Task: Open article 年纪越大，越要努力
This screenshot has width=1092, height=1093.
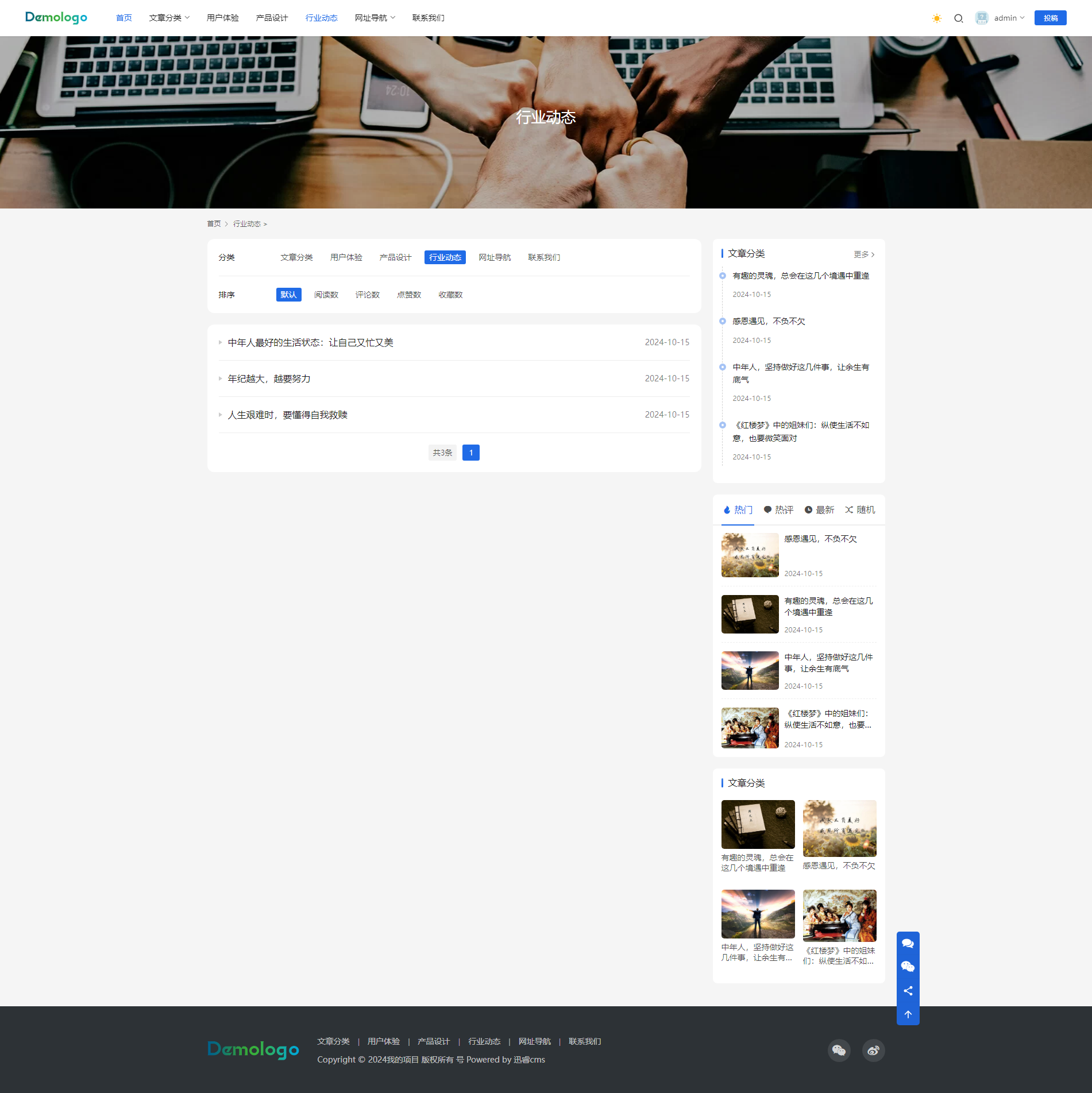Action: pos(269,379)
